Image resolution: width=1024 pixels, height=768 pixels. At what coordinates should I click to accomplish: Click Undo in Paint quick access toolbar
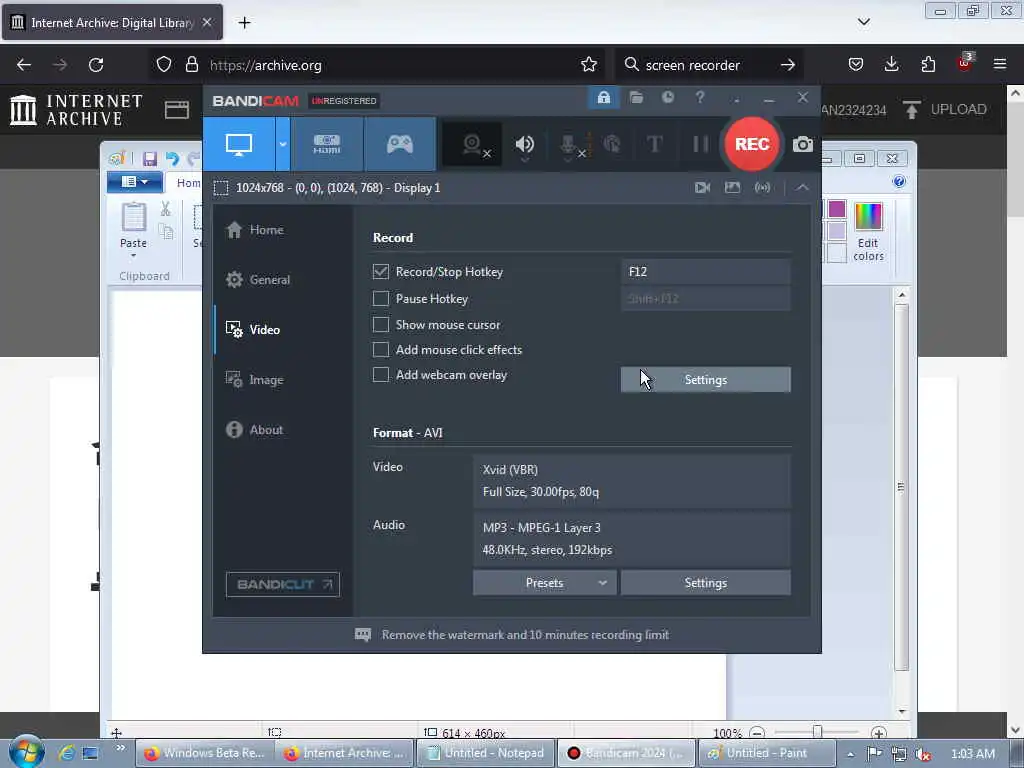tap(172, 159)
